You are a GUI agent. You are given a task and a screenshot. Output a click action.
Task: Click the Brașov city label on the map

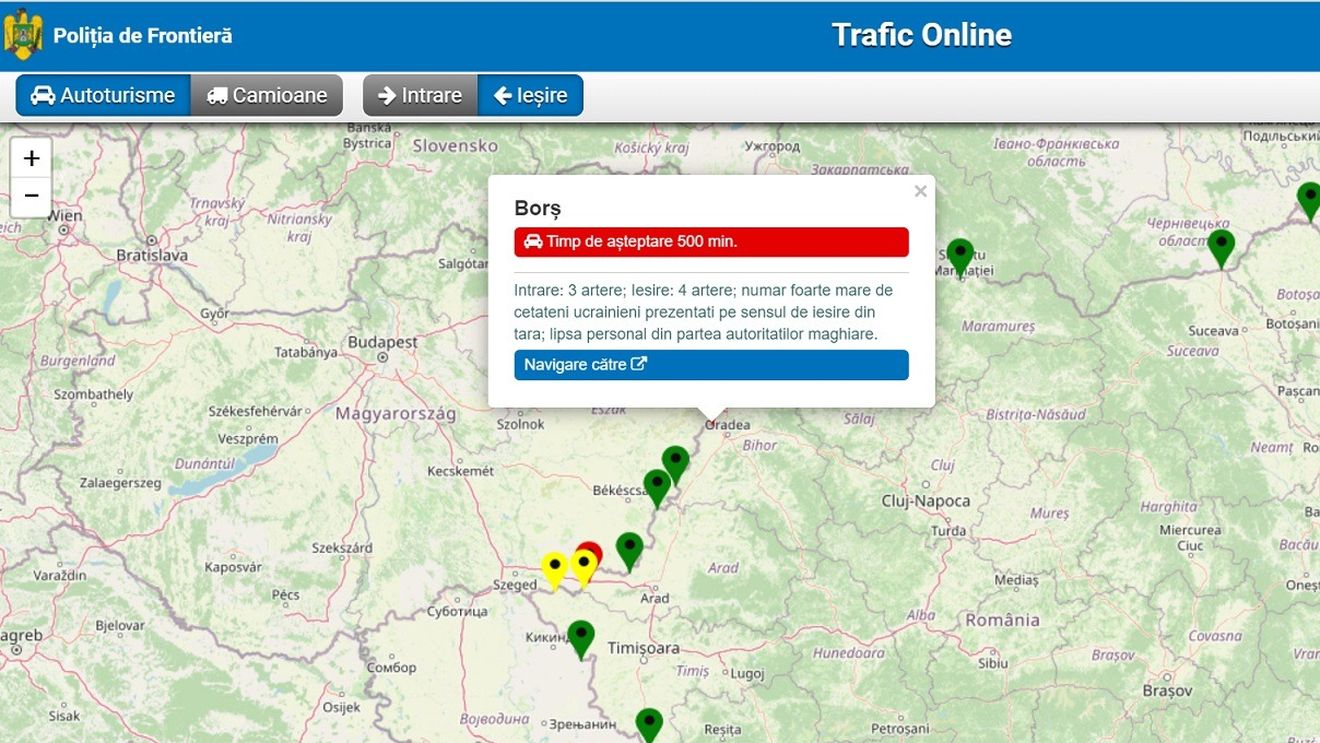tap(1168, 691)
